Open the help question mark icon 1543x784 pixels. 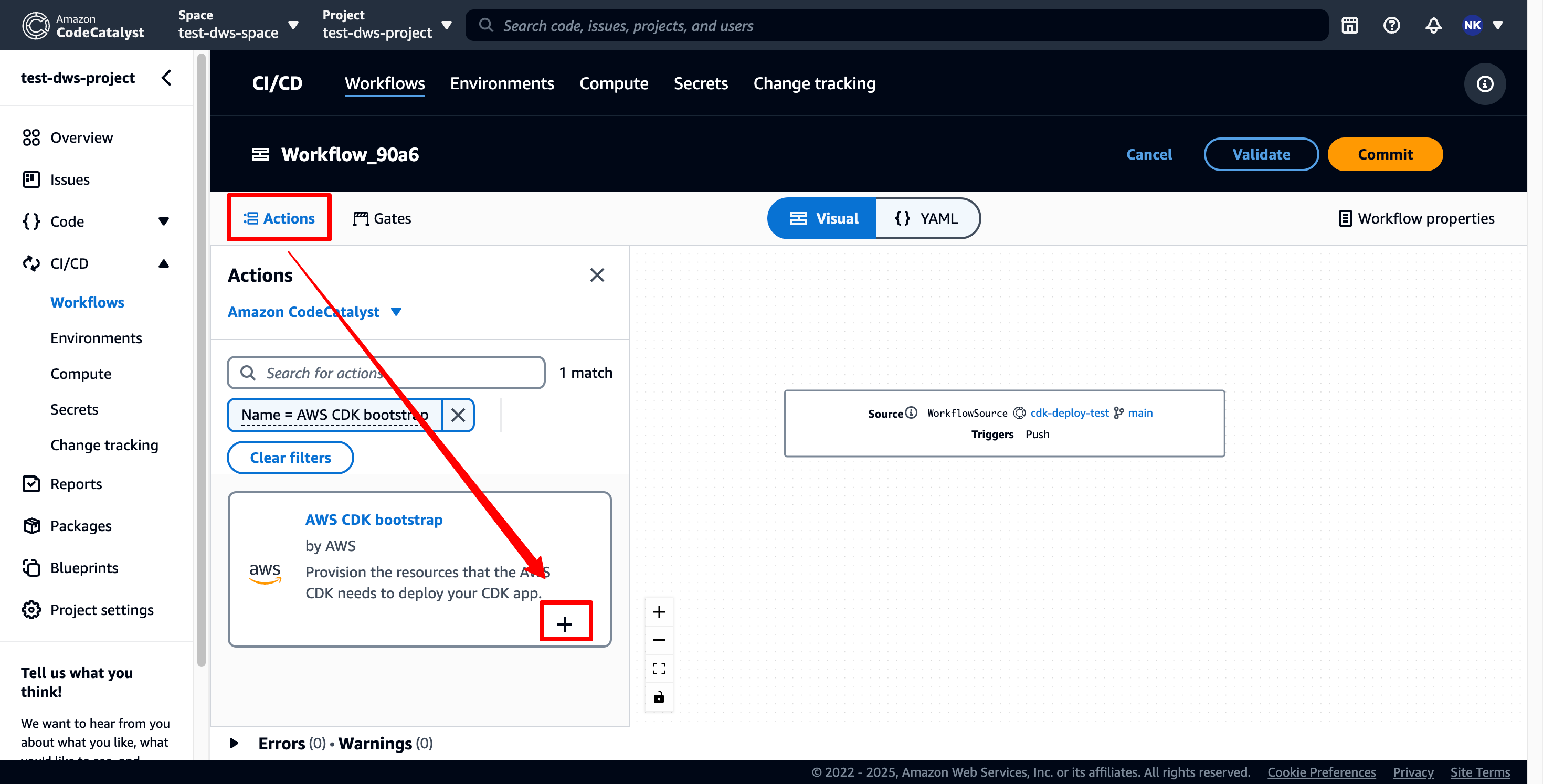click(x=1391, y=25)
